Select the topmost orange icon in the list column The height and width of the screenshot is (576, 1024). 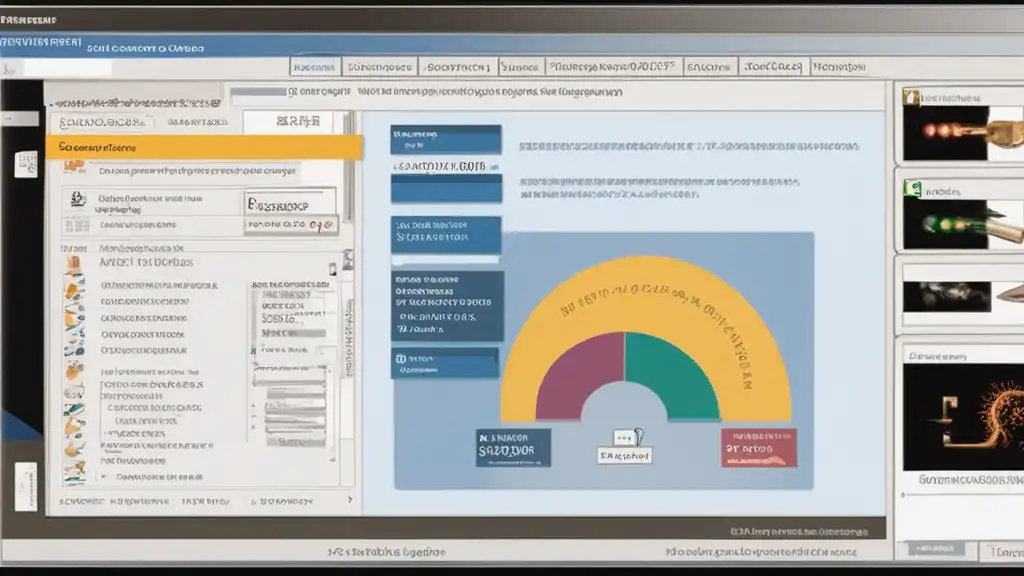point(73,264)
